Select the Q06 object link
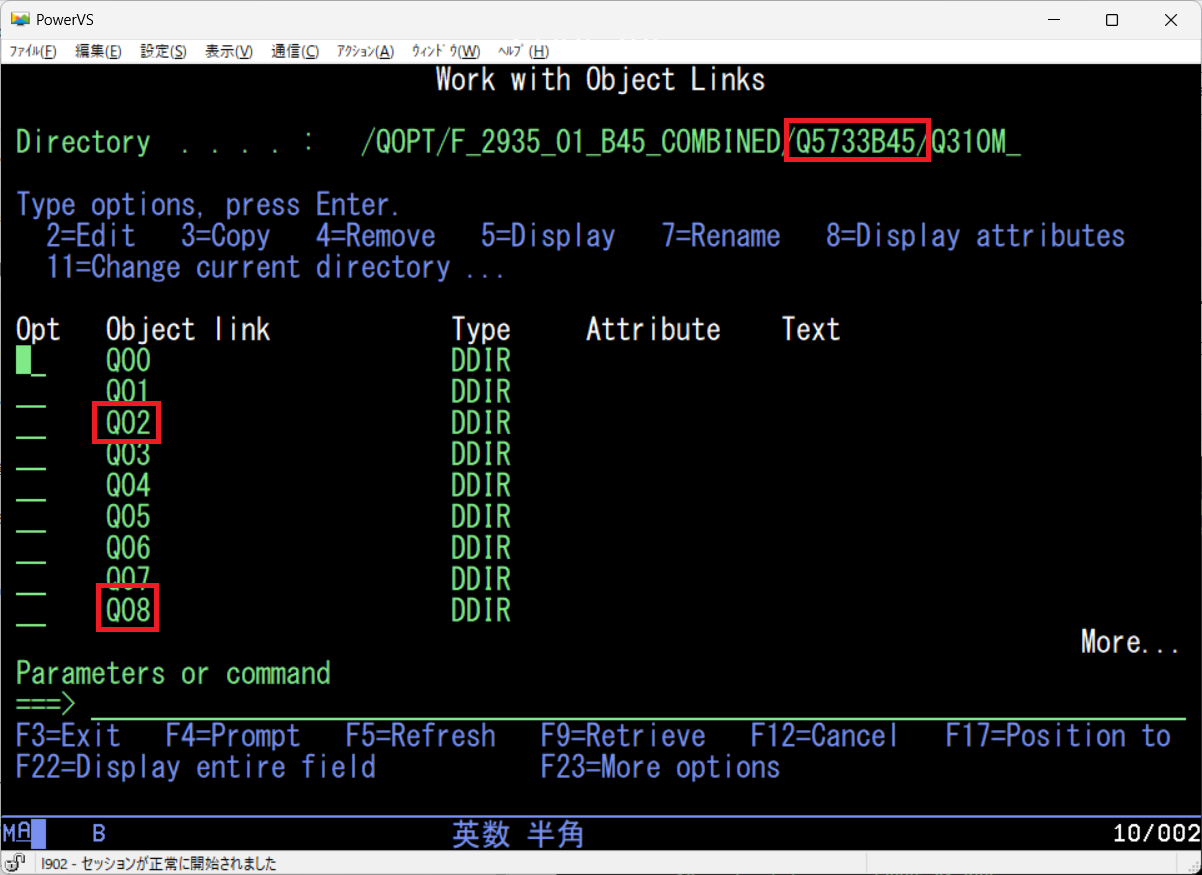Image resolution: width=1202 pixels, height=875 pixels. pos(128,548)
